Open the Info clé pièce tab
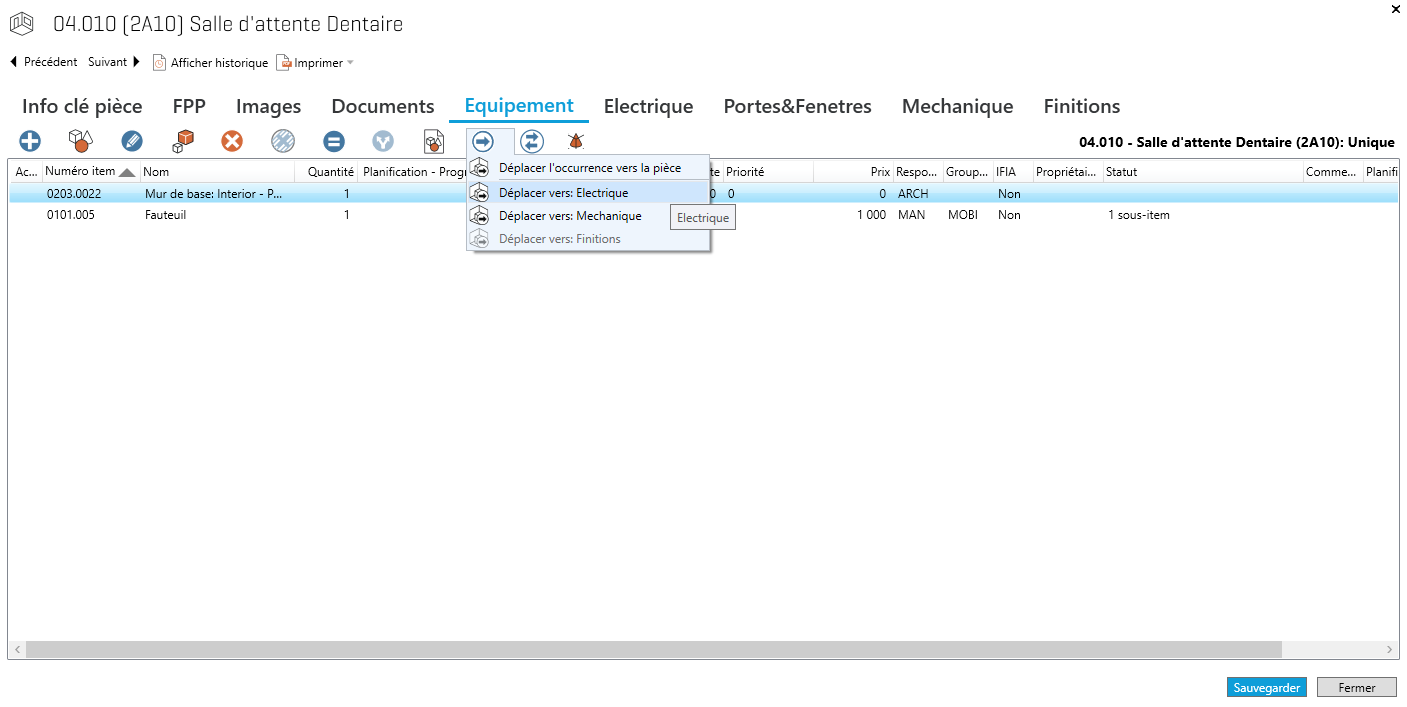 coord(82,106)
